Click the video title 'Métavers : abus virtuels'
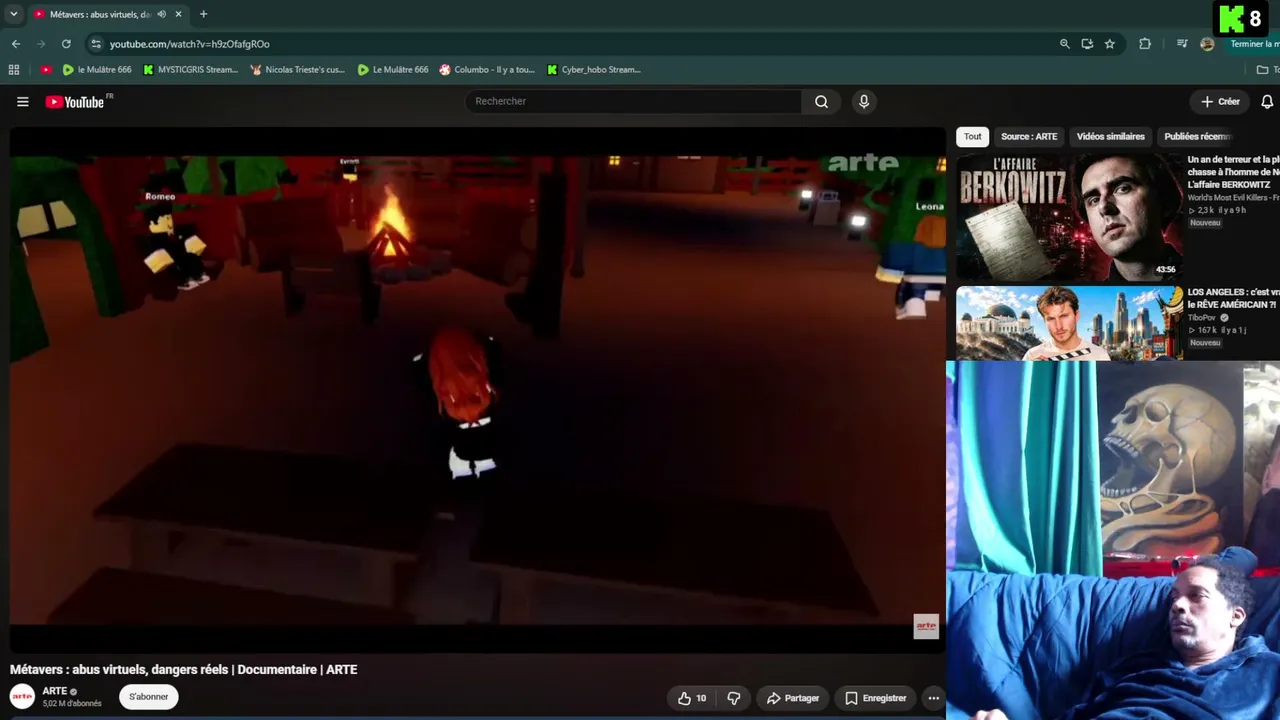Viewport: 1280px width, 720px height. coord(184,670)
